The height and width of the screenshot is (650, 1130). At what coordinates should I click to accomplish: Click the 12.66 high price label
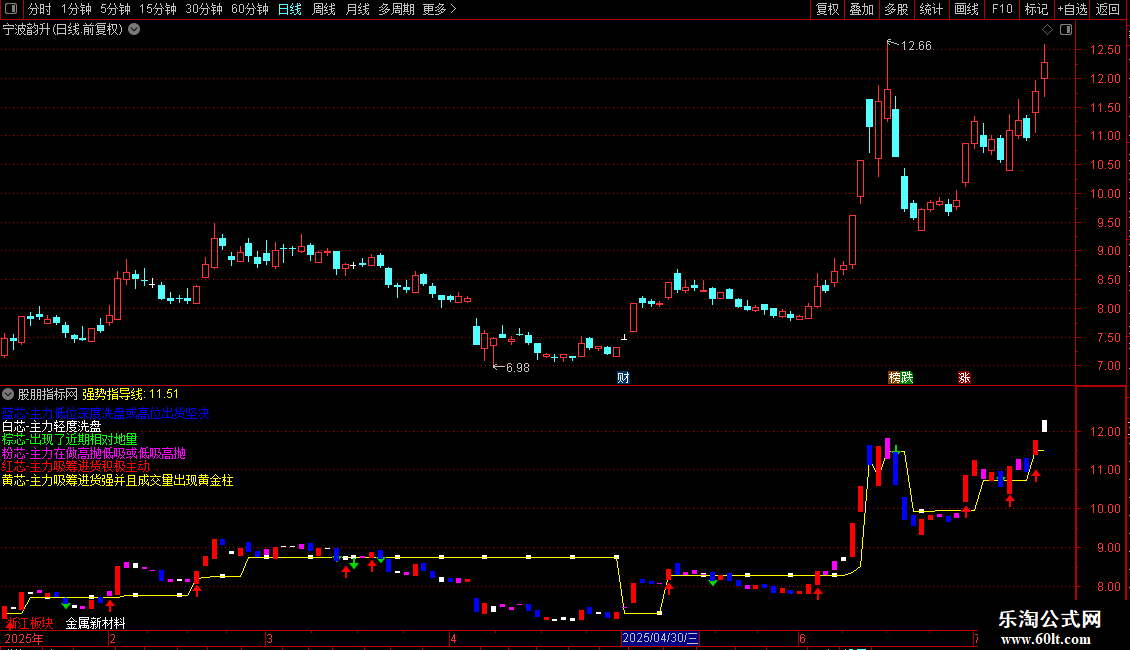(x=916, y=46)
